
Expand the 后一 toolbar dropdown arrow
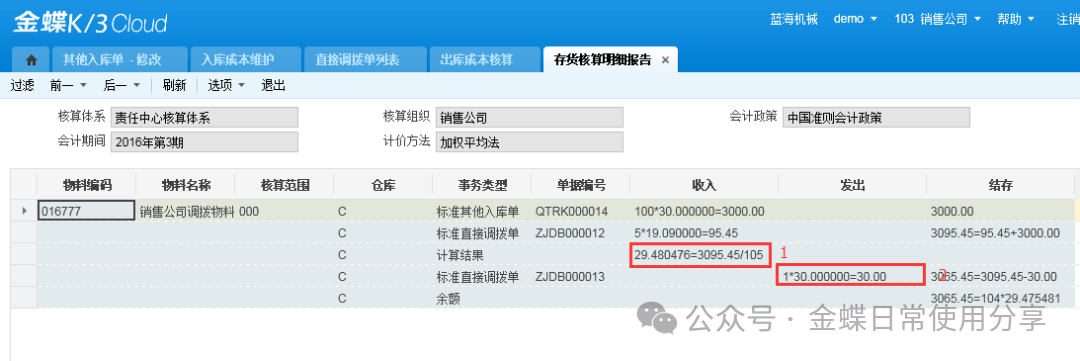tap(136, 85)
